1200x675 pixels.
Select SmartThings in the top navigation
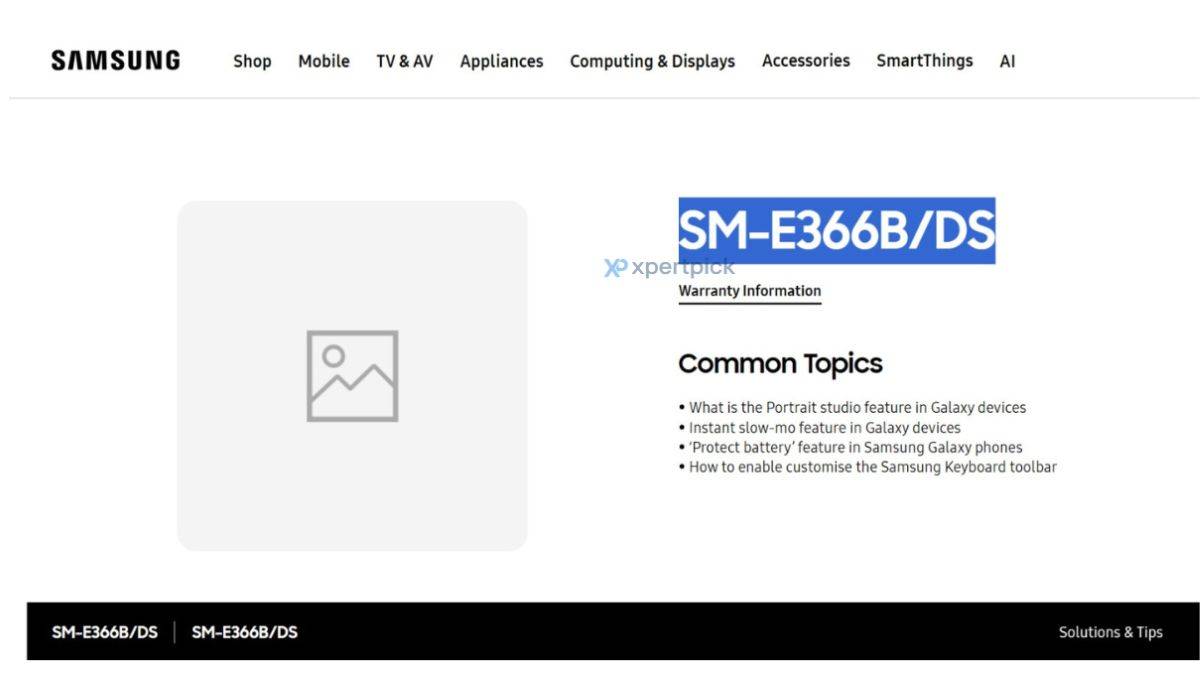(x=924, y=61)
